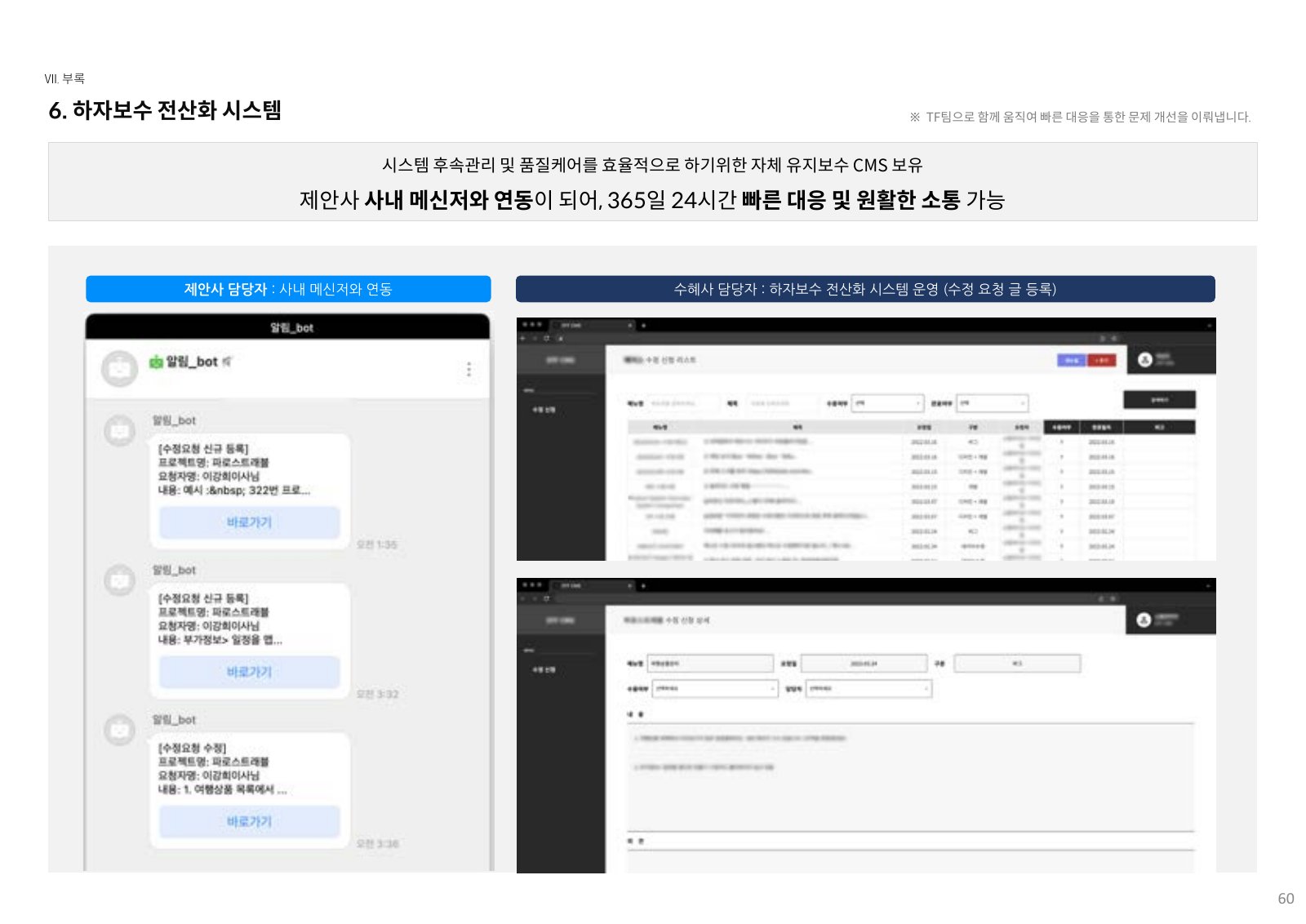Image resolution: width=1306 pixels, height=924 pixels.
Task: Click the user profile icon in the list-screen header
Action: click(1145, 359)
